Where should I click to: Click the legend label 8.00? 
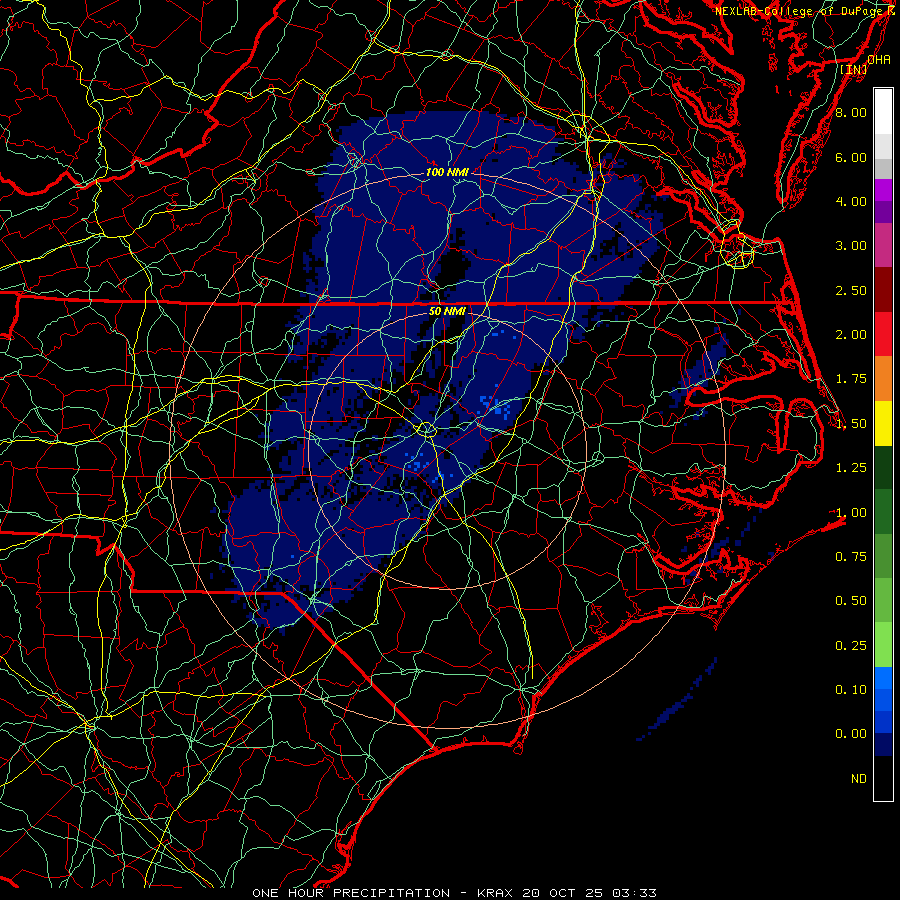tap(851, 112)
